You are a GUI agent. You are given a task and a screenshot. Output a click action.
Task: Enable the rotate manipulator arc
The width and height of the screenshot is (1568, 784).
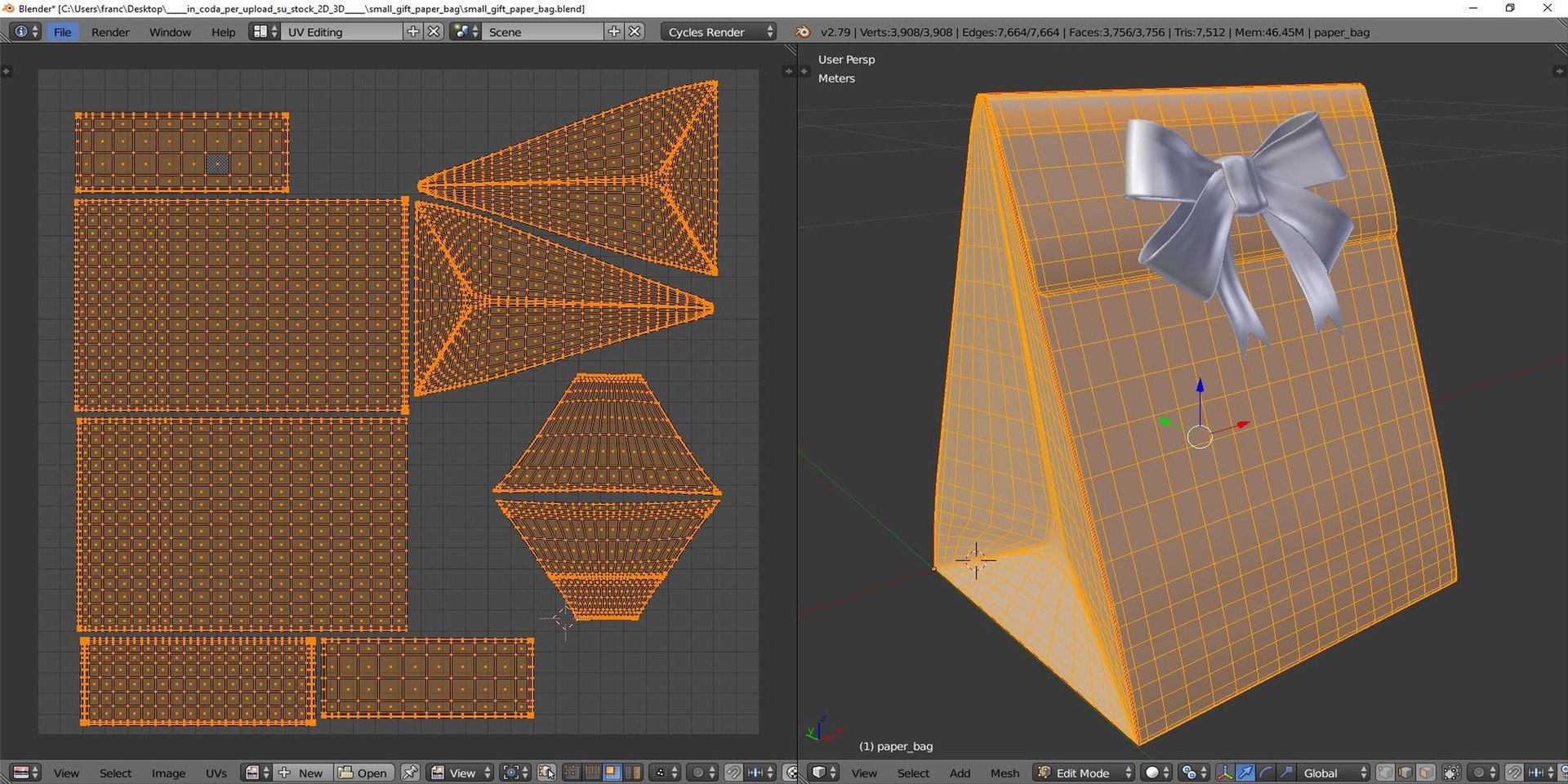coord(1266,773)
